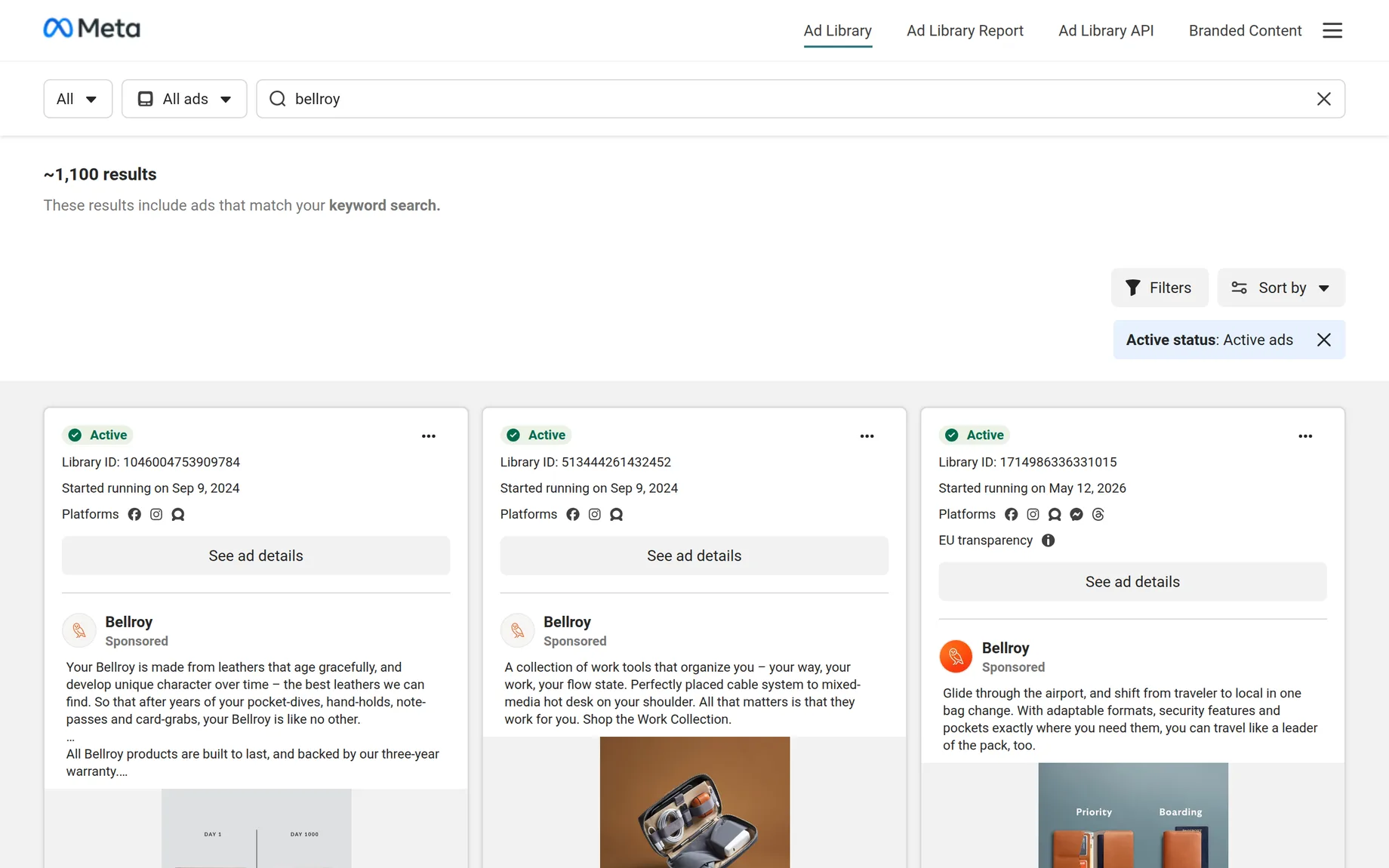Click Bellroy avatar on second ad
Viewport: 1389px width, 868px height.
pos(518,630)
